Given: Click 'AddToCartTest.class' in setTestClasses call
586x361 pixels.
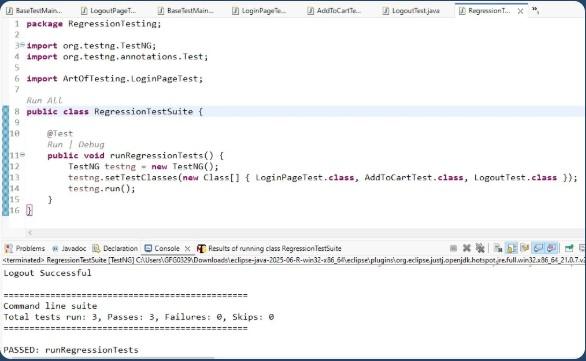Looking at the screenshot, I should point(414,178).
